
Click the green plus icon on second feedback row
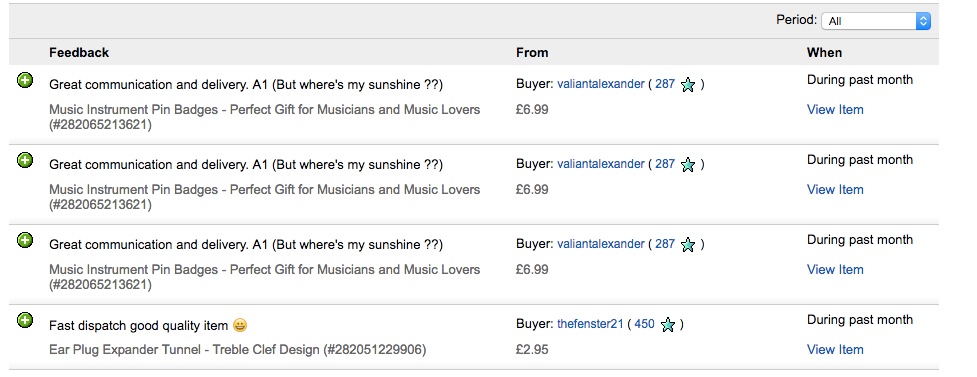[x=25, y=160]
